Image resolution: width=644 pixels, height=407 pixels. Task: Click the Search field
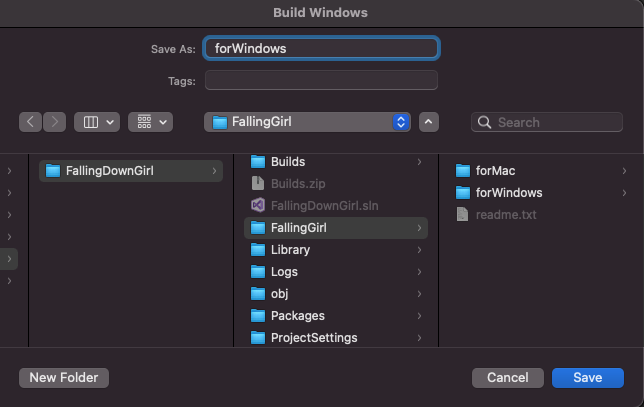click(x=547, y=122)
